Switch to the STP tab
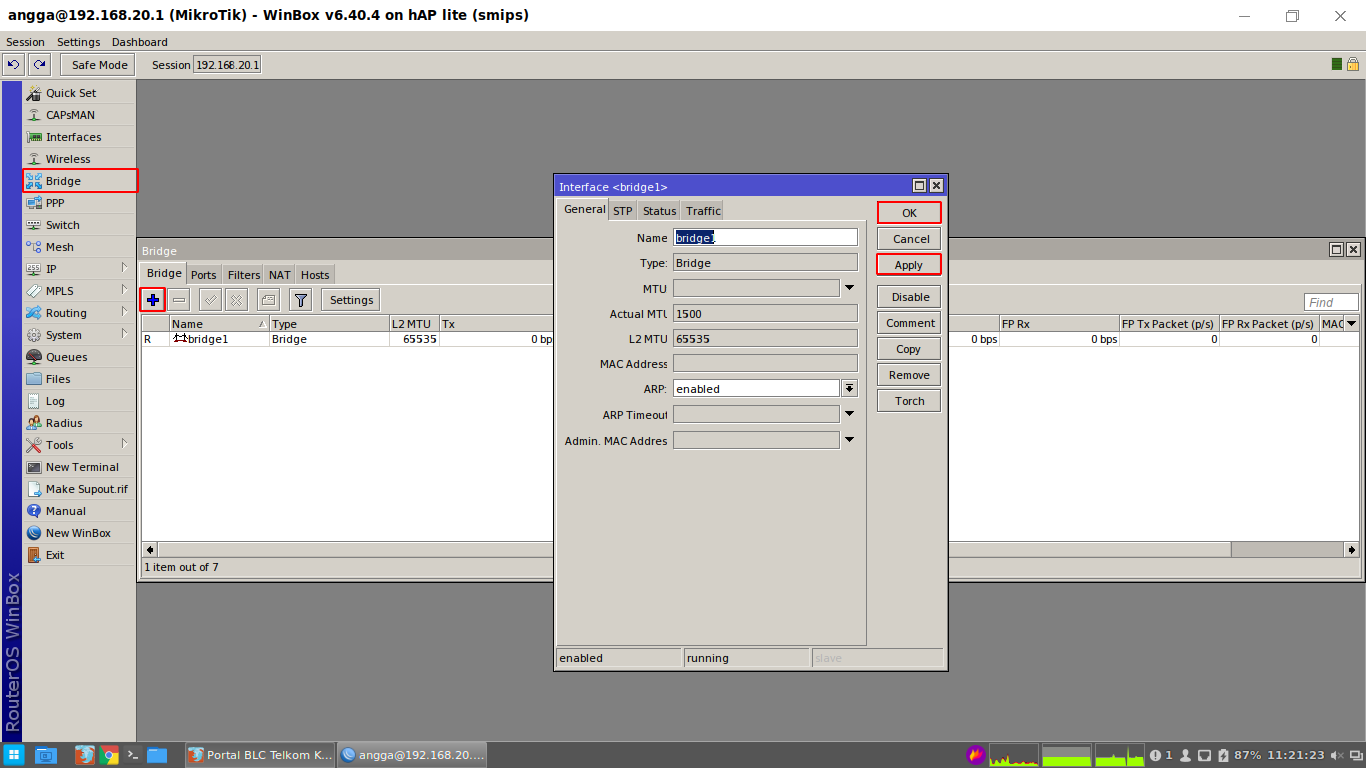 tap(623, 211)
